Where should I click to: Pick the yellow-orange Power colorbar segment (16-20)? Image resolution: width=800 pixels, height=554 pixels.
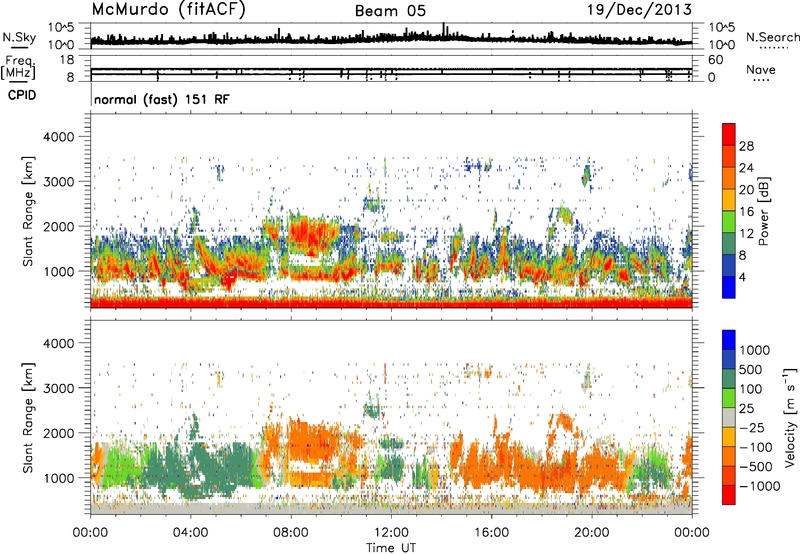[729, 200]
